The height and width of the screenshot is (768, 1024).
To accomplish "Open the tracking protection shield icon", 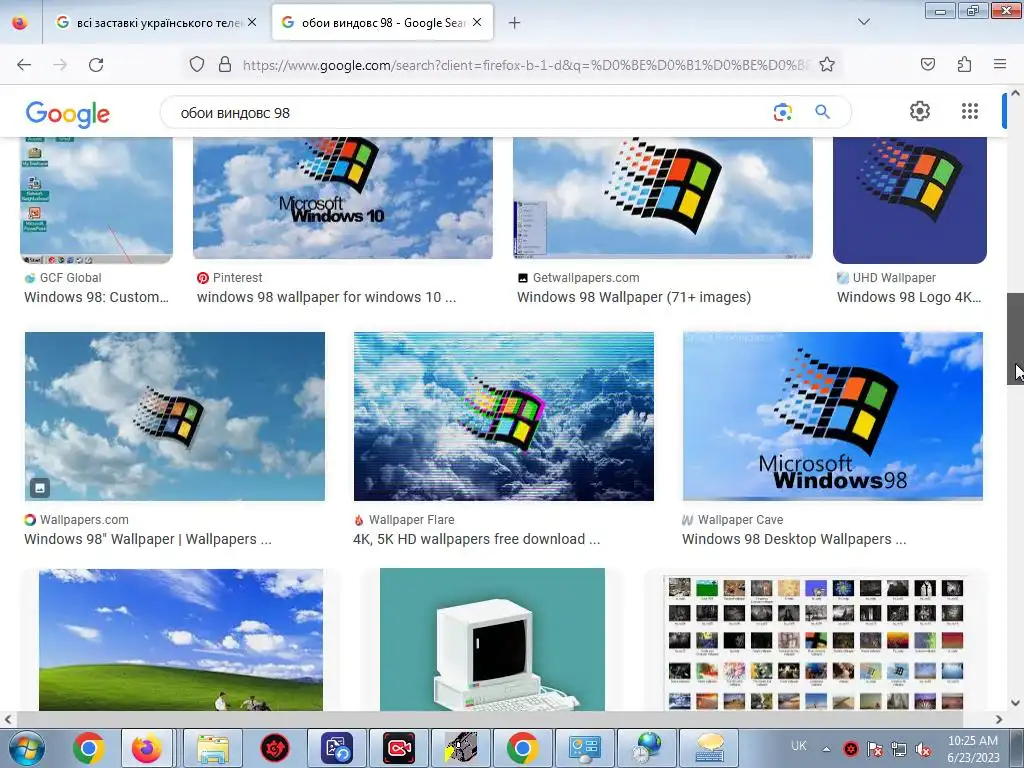I will (x=197, y=64).
